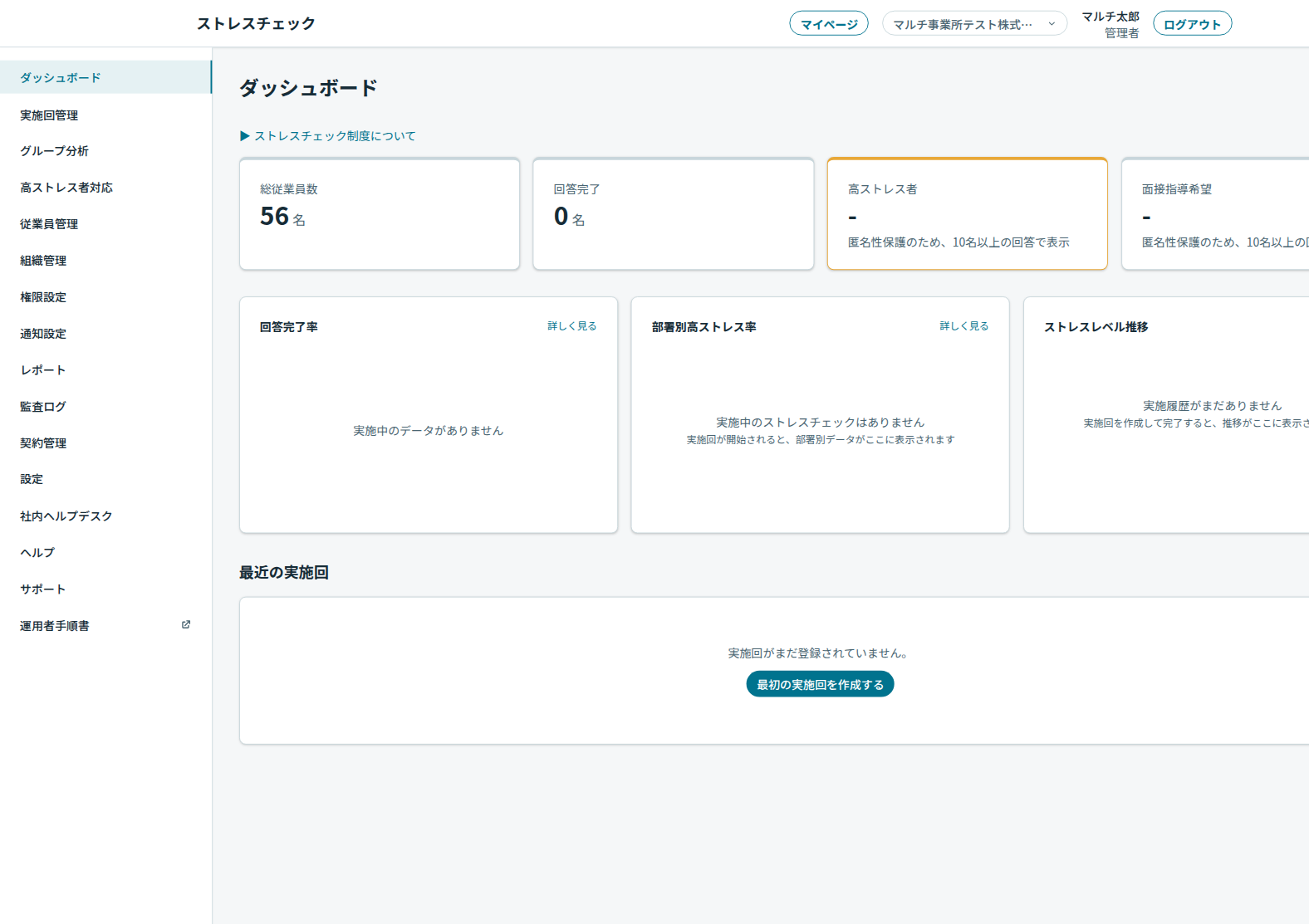Open 運用者手順書 link in sidebar

pyautogui.click(x=105, y=626)
